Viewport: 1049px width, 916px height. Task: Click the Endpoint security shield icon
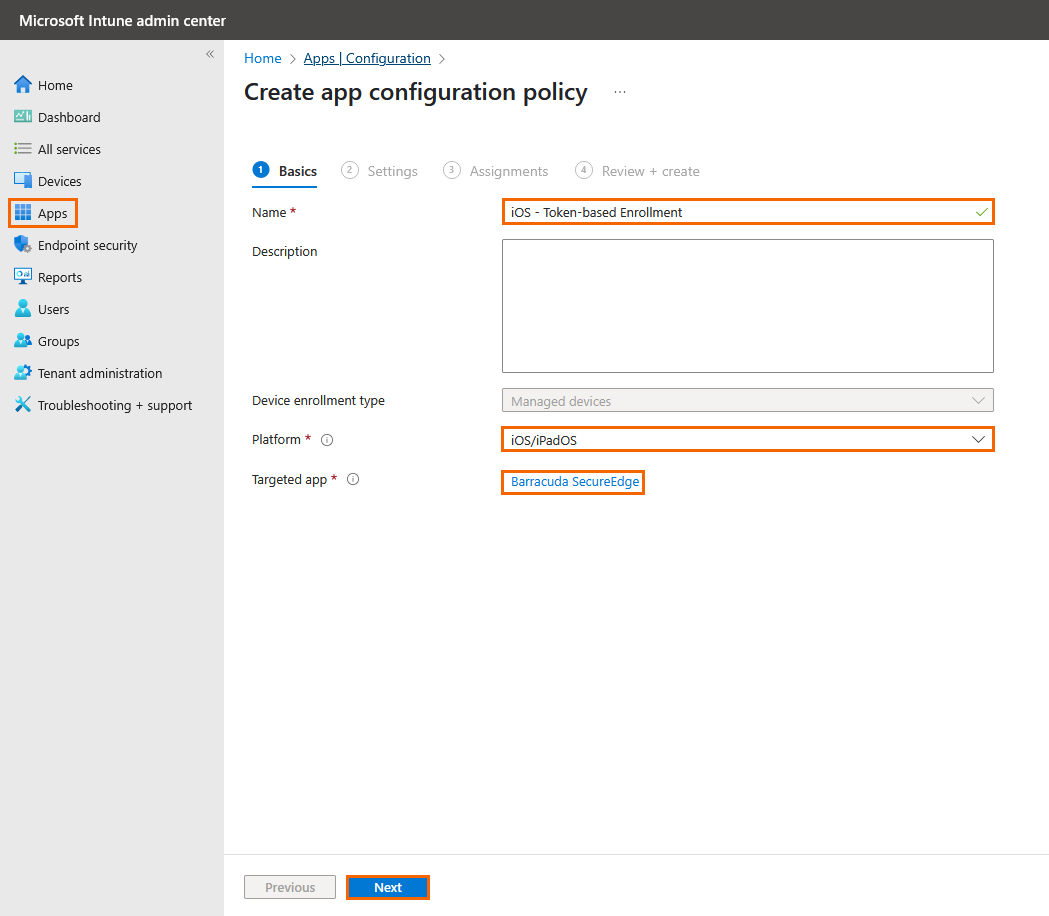23,244
